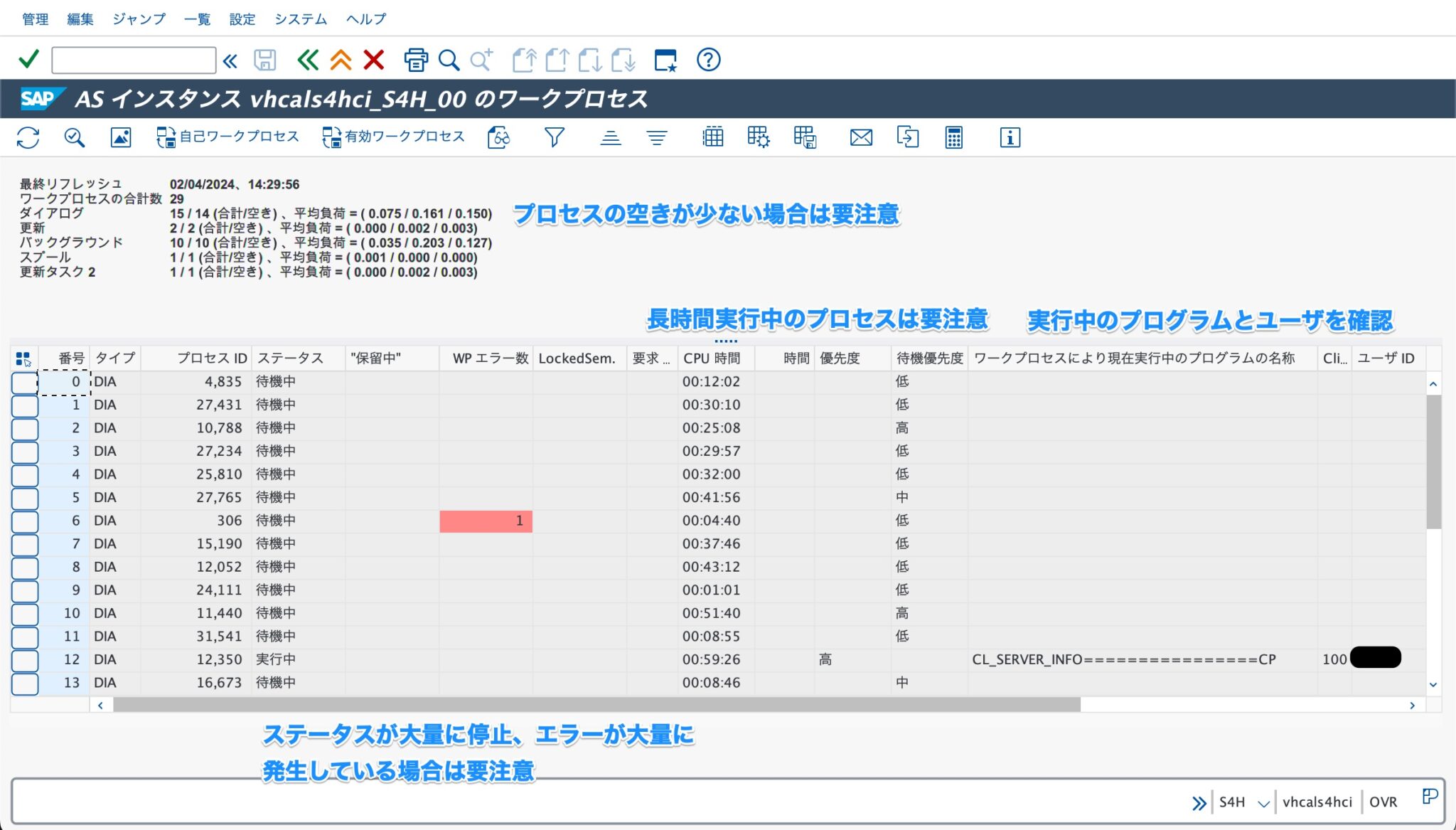Click the envelope icon to send the list
1456x830 pixels.
(x=860, y=137)
